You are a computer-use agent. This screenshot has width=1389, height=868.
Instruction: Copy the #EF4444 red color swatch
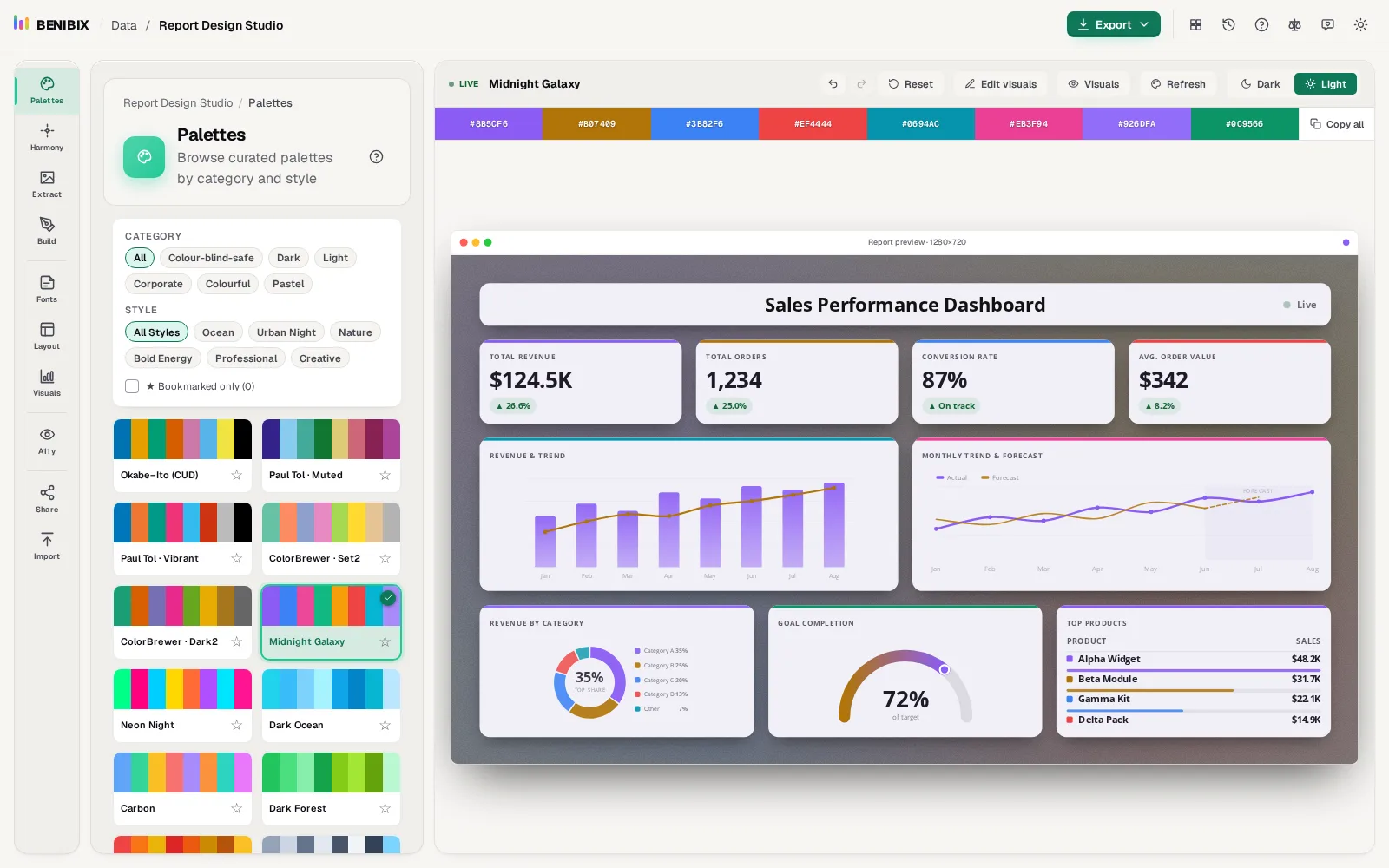click(x=813, y=124)
